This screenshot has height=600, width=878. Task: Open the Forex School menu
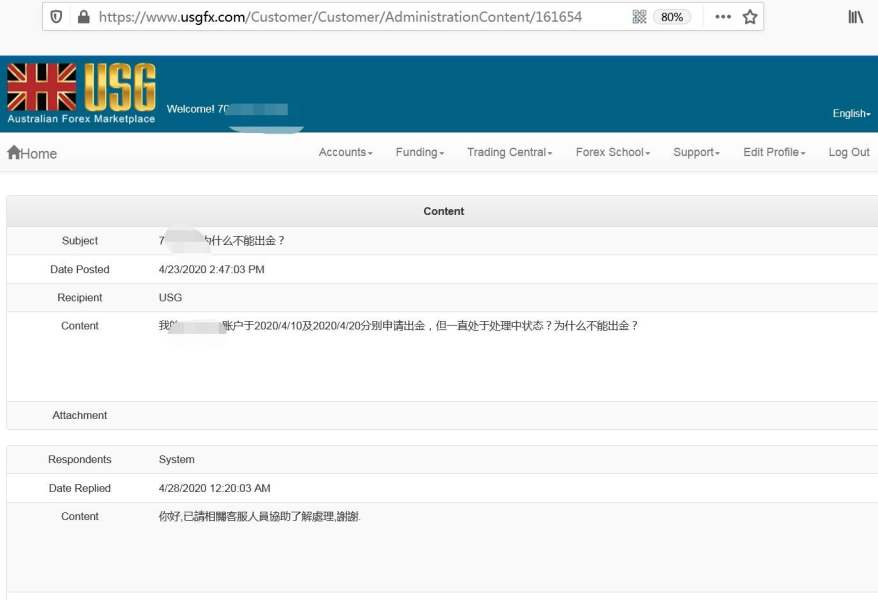(x=612, y=152)
